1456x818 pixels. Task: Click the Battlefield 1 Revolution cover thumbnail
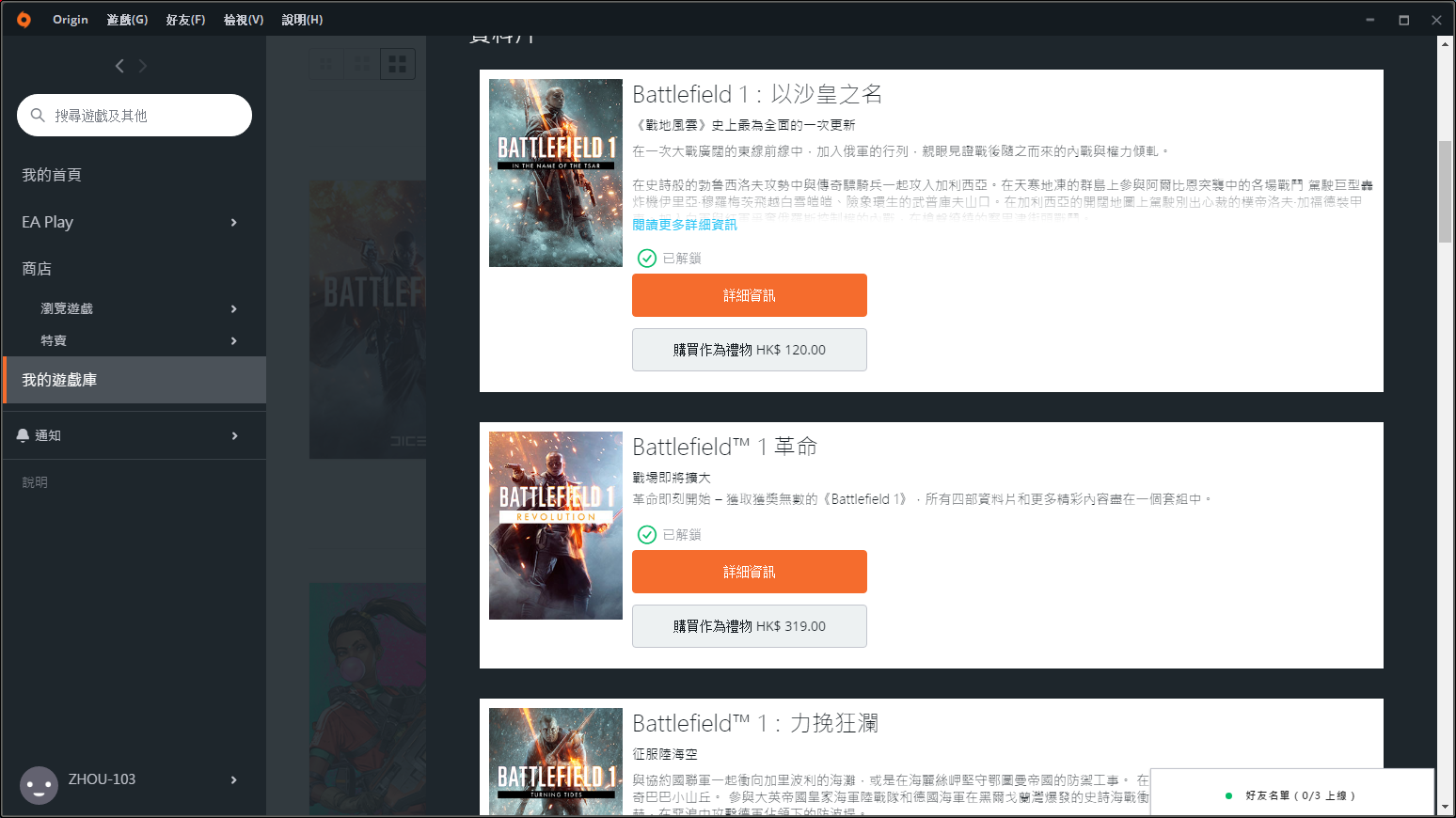pos(555,525)
